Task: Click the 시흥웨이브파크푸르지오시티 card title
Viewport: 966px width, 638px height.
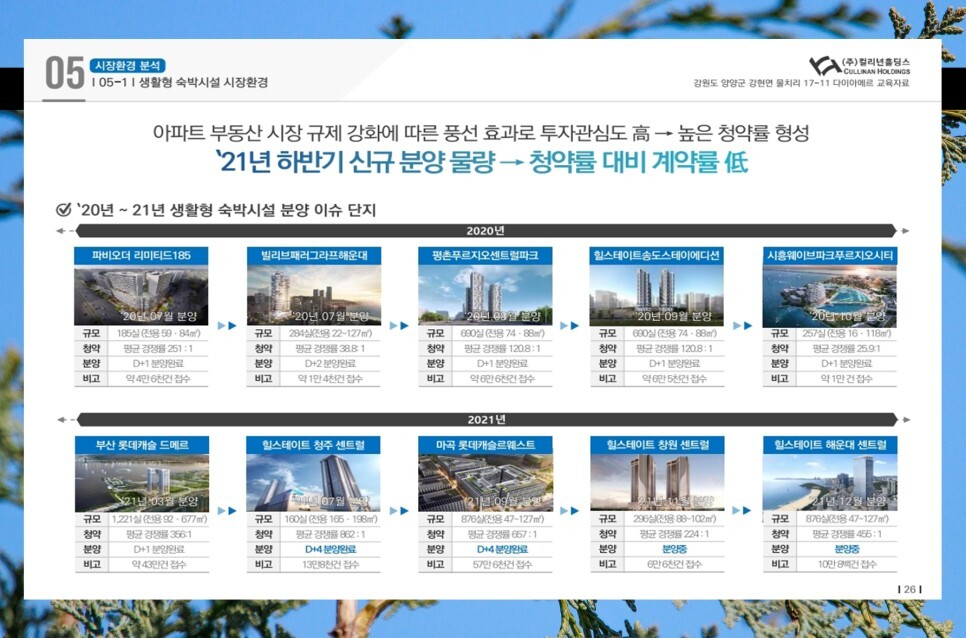Action: tap(830, 256)
